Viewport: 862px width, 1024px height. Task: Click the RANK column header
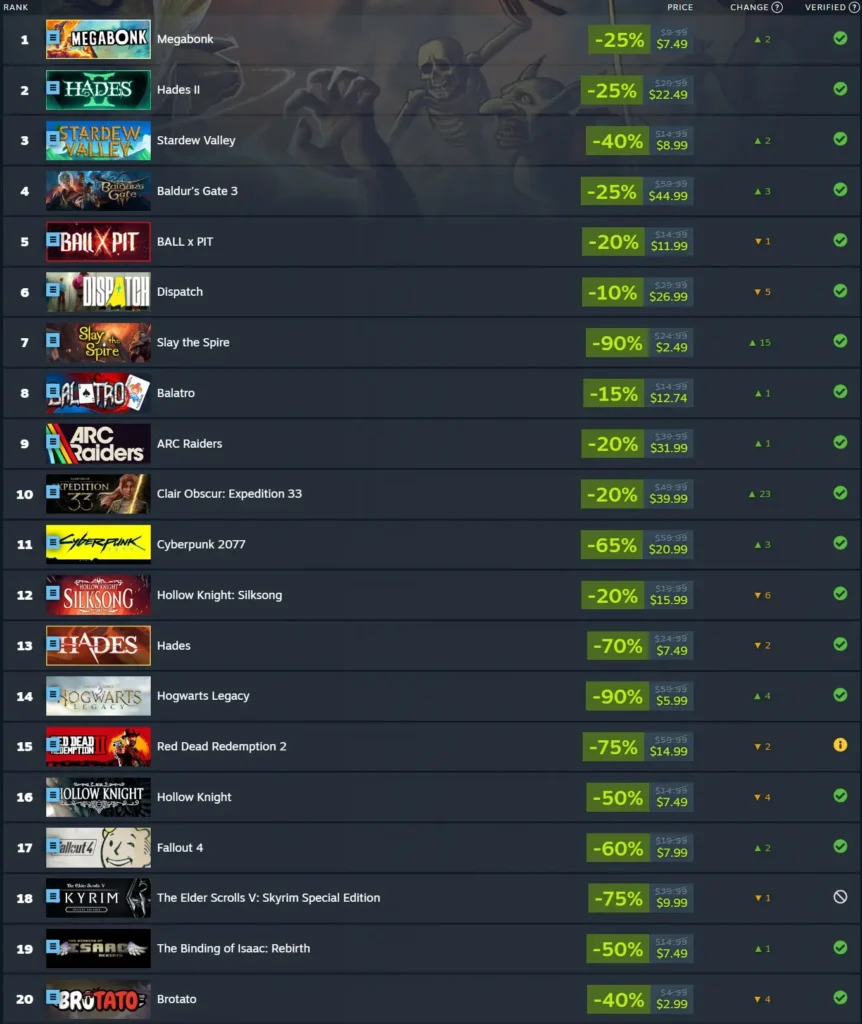16,7
